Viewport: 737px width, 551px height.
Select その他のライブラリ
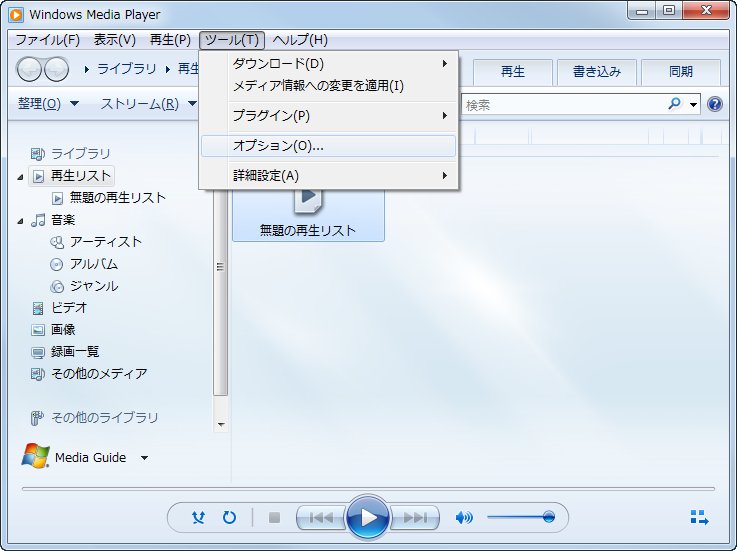click(104, 417)
